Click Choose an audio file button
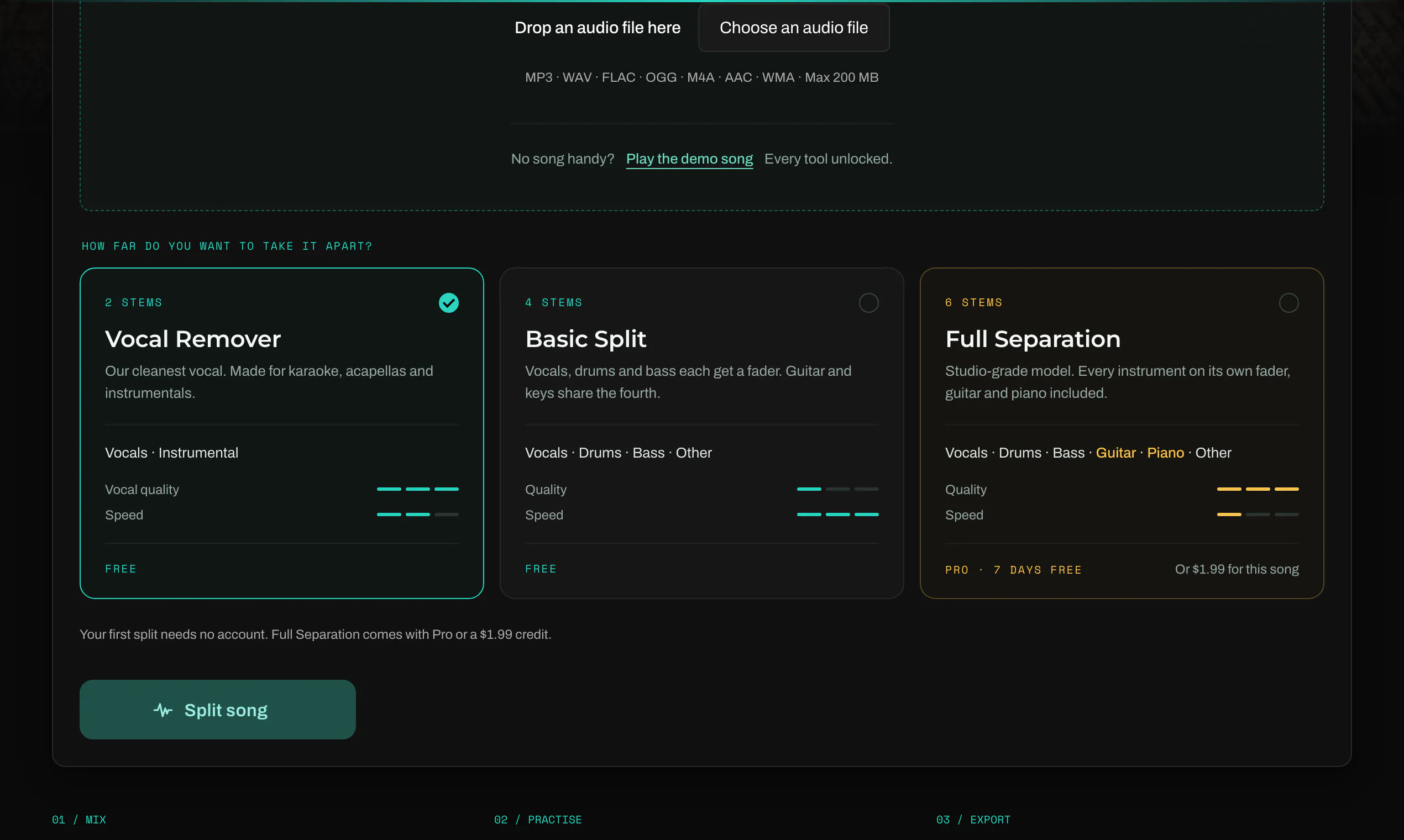Image resolution: width=1404 pixels, height=840 pixels. click(794, 28)
